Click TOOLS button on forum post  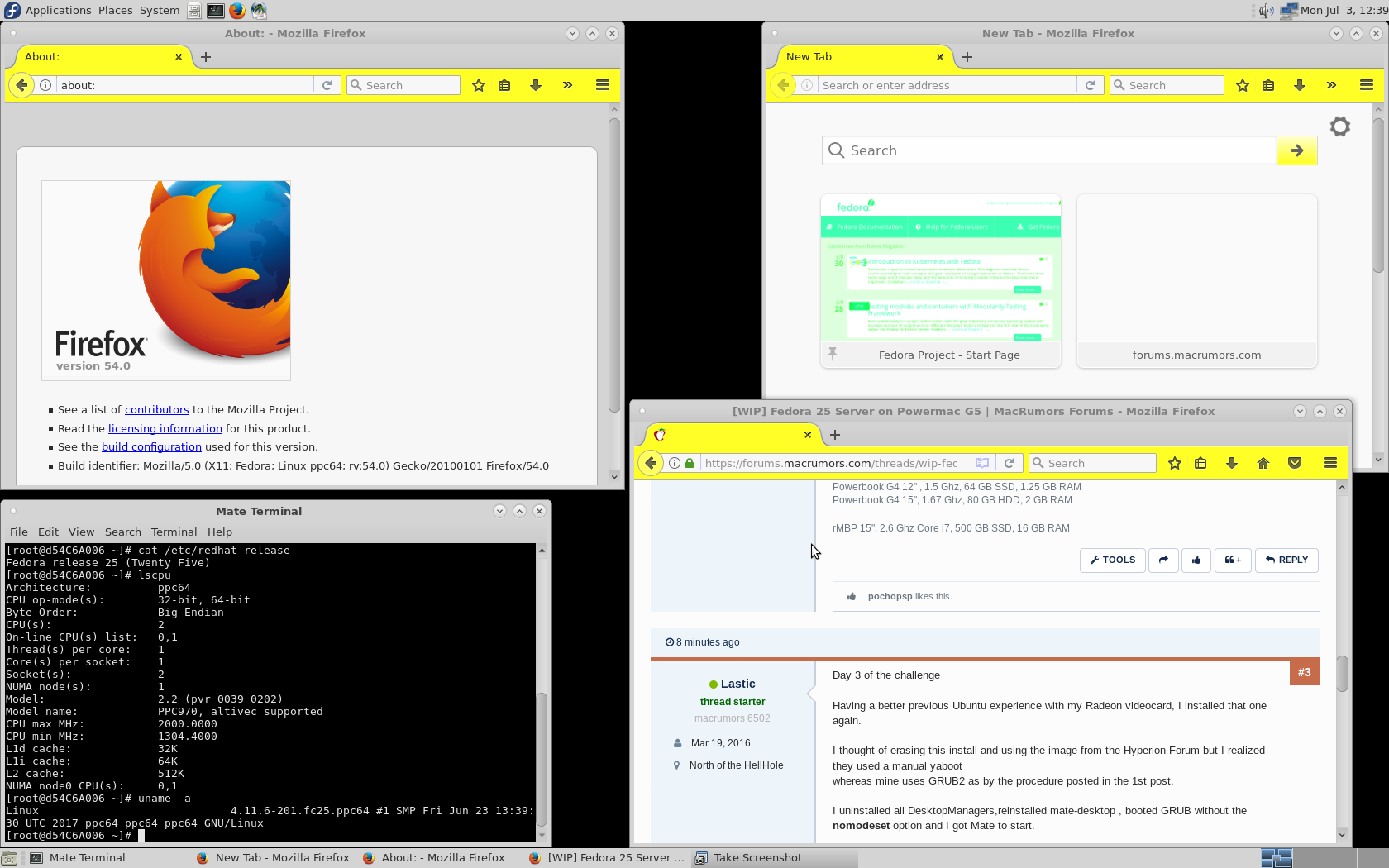[x=1113, y=560]
